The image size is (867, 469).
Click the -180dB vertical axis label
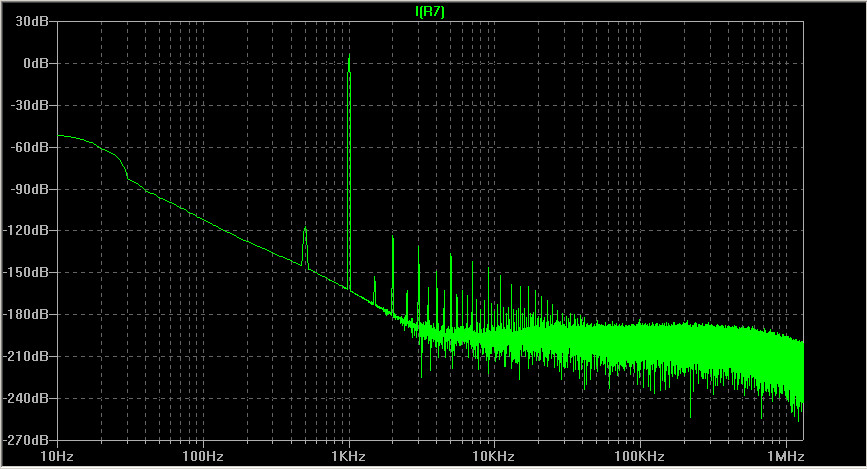tap(27, 314)
